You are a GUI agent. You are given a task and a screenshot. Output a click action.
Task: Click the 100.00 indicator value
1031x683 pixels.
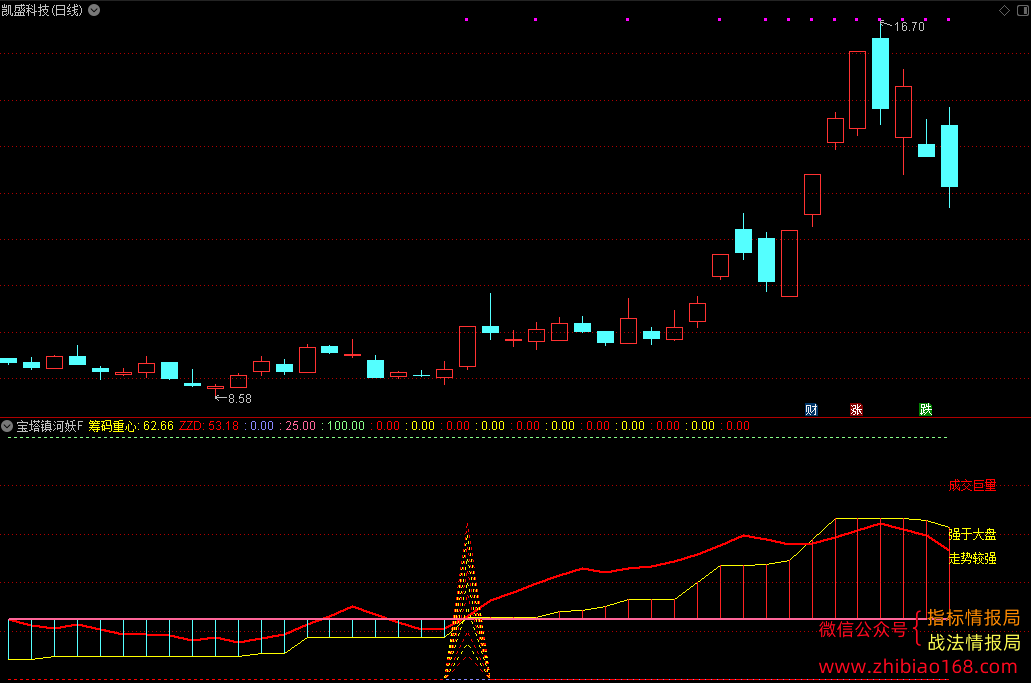[x=346, y=426]
